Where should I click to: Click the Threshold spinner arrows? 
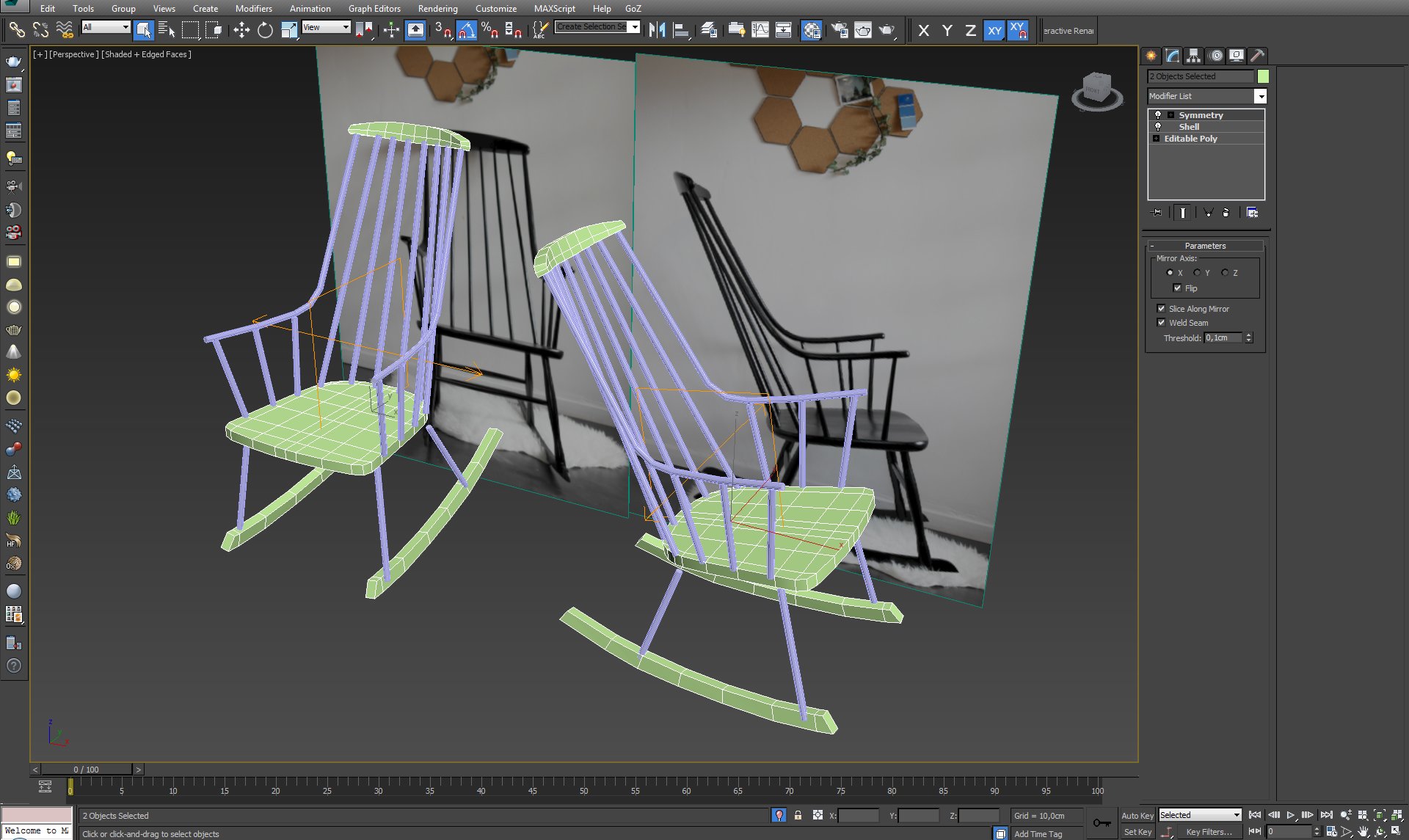pos(1249,338)
